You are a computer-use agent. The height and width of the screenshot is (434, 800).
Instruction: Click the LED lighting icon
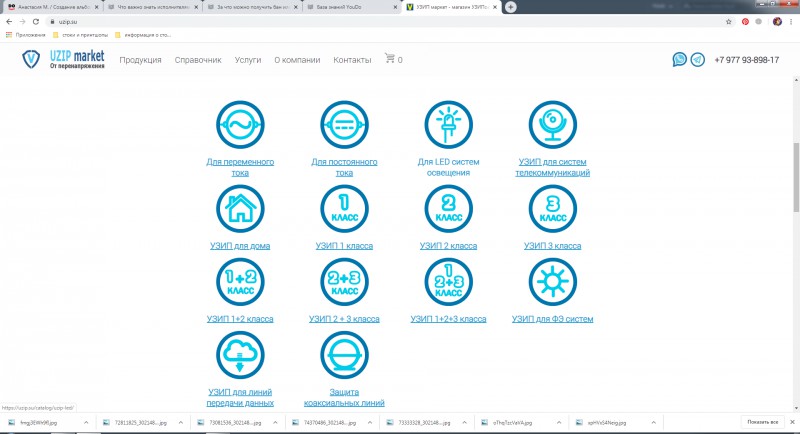448,125
